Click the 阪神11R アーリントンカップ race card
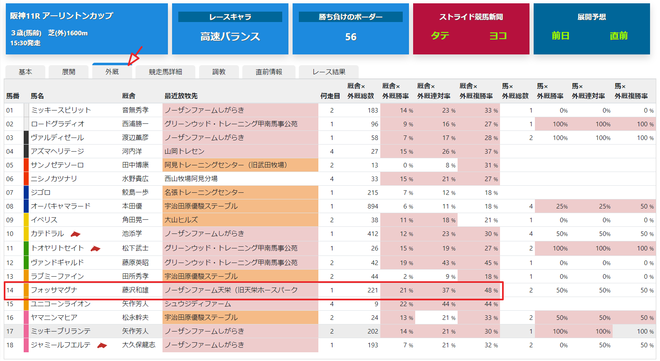The width and height of the screenshot is (660, 361). click(87, 29)
